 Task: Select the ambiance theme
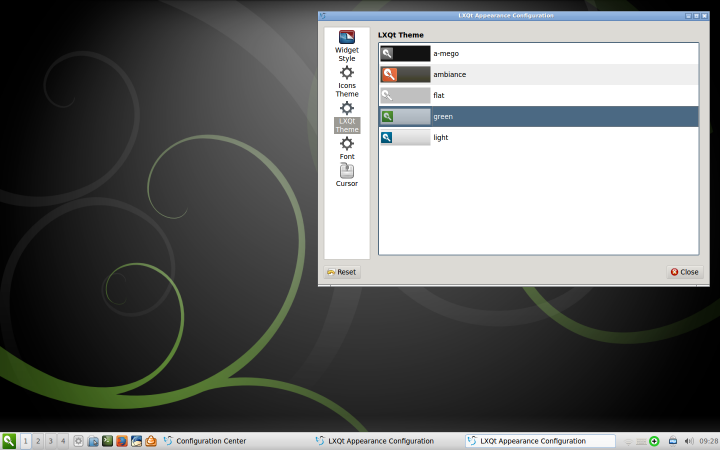(539, 74)
